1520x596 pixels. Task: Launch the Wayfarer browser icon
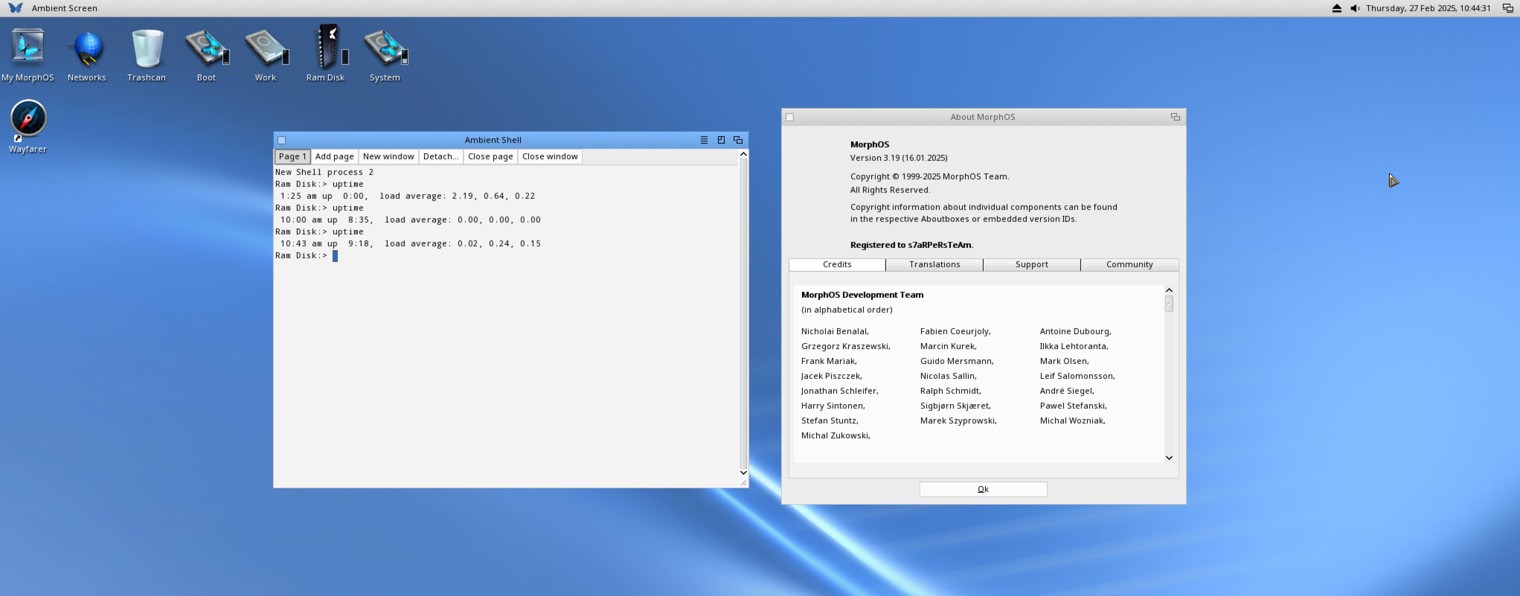(x=28, y=125)
